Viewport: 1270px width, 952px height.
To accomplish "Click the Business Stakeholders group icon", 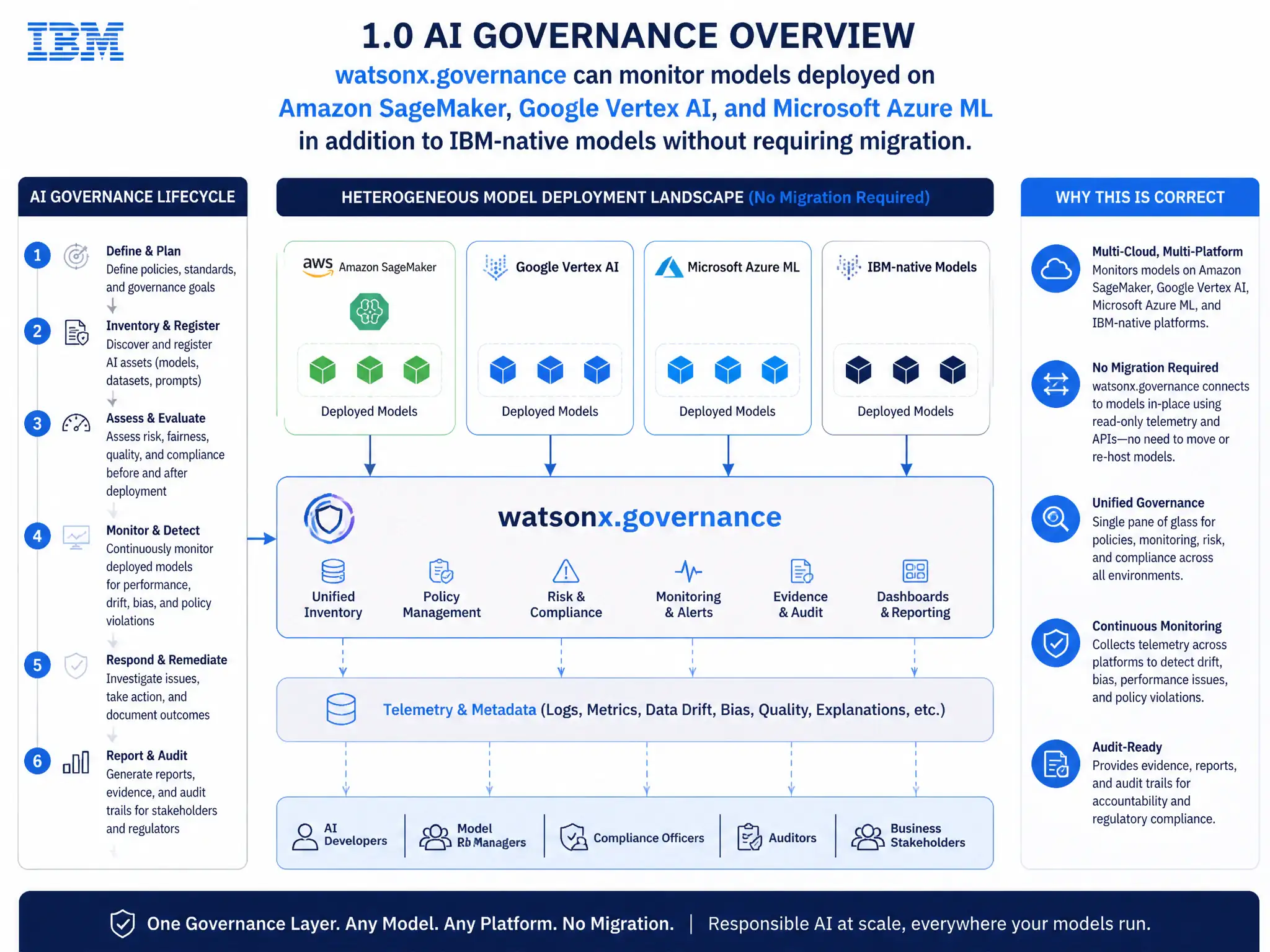I will (868, 837).
